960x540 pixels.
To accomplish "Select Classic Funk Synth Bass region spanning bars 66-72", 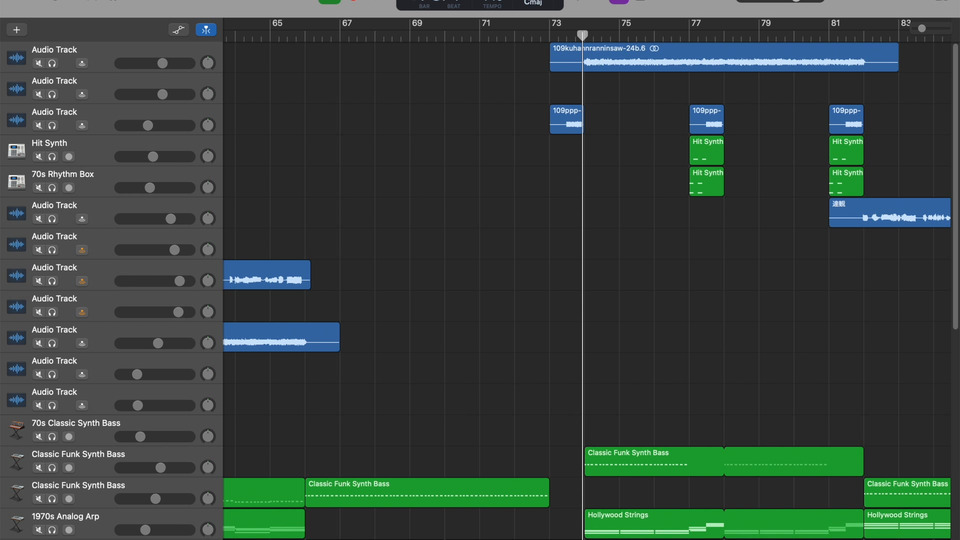I will (x=427, y=492).
